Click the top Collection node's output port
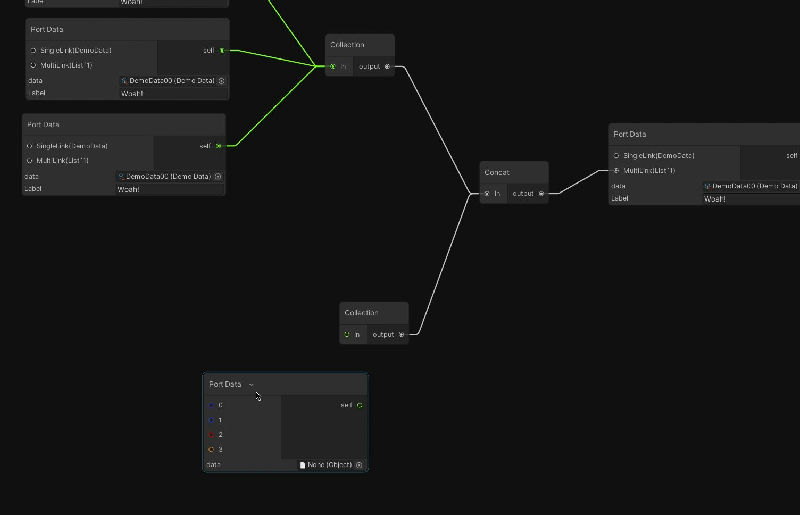Screen dimensions: 800x515 click(388, 67)
